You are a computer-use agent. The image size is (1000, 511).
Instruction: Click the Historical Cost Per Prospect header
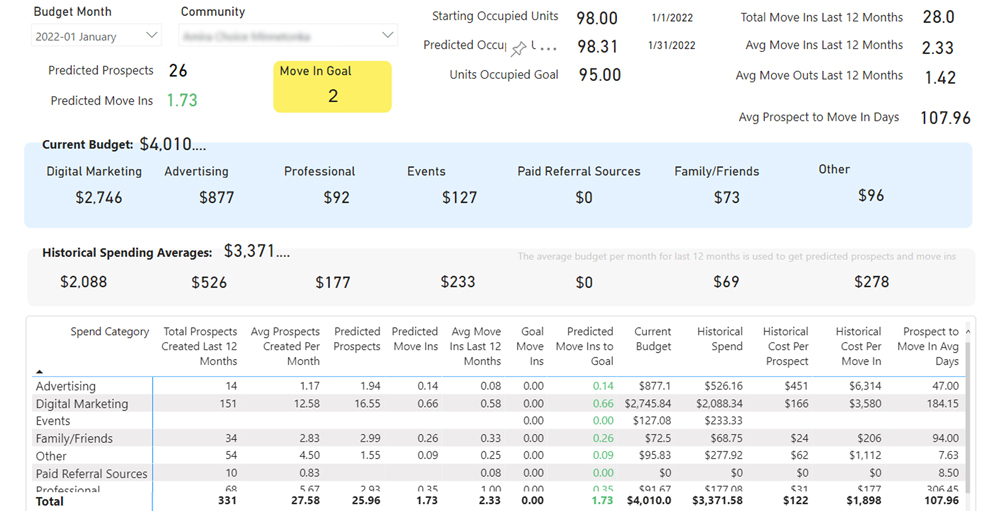tap(786, 346)
